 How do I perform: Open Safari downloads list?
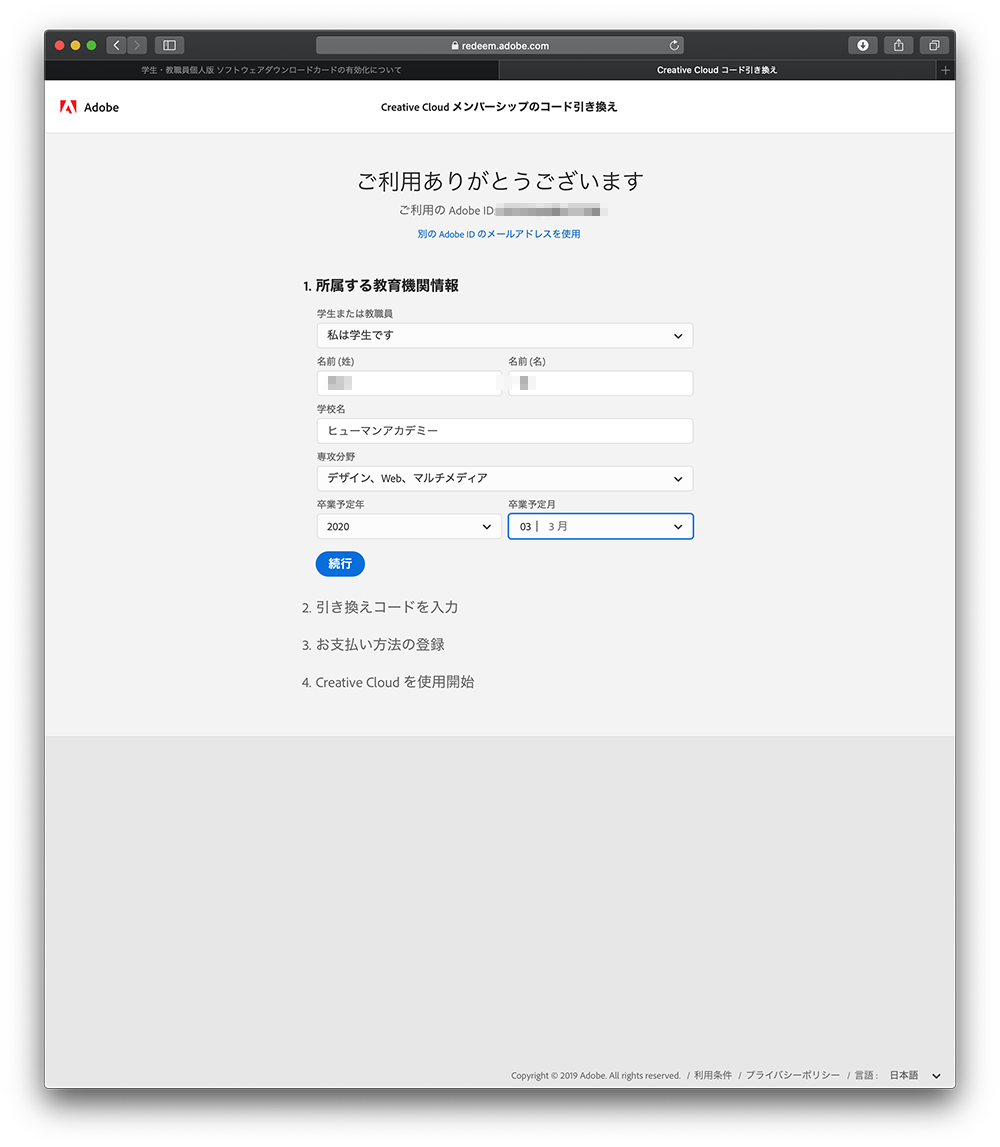(862, 45)
